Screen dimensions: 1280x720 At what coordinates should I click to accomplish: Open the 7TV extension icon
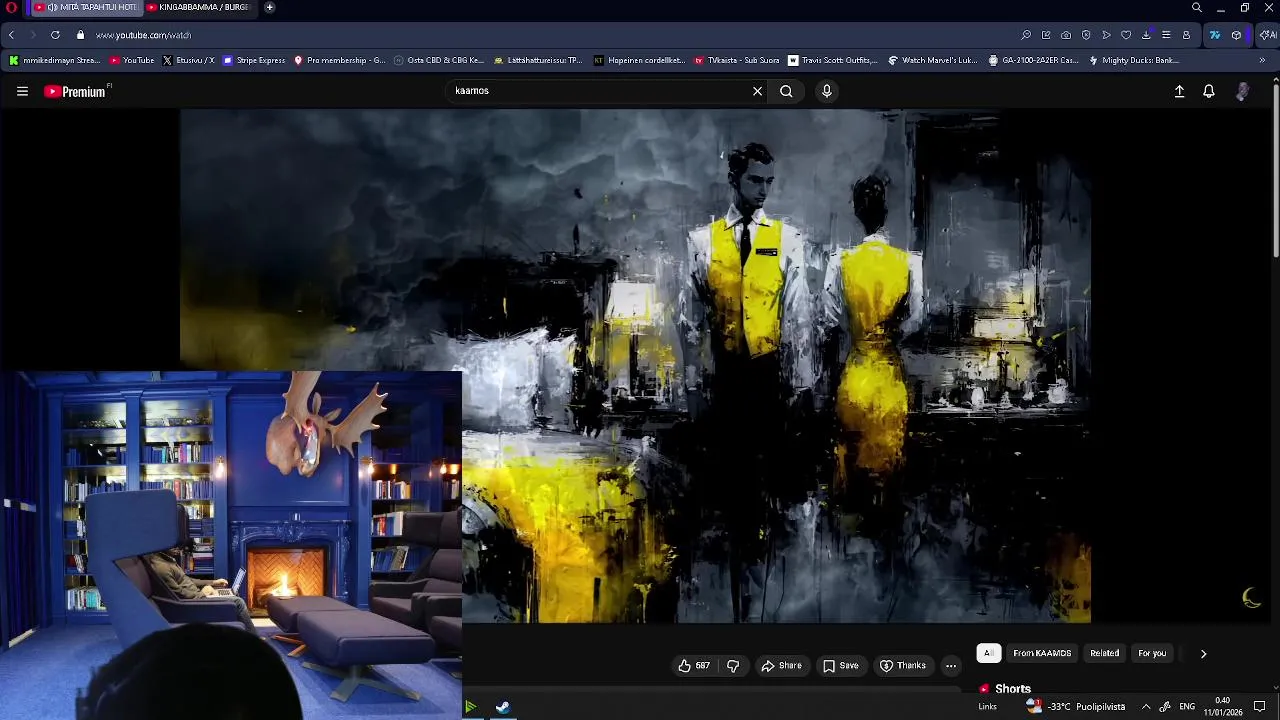tap(1215, 35)
